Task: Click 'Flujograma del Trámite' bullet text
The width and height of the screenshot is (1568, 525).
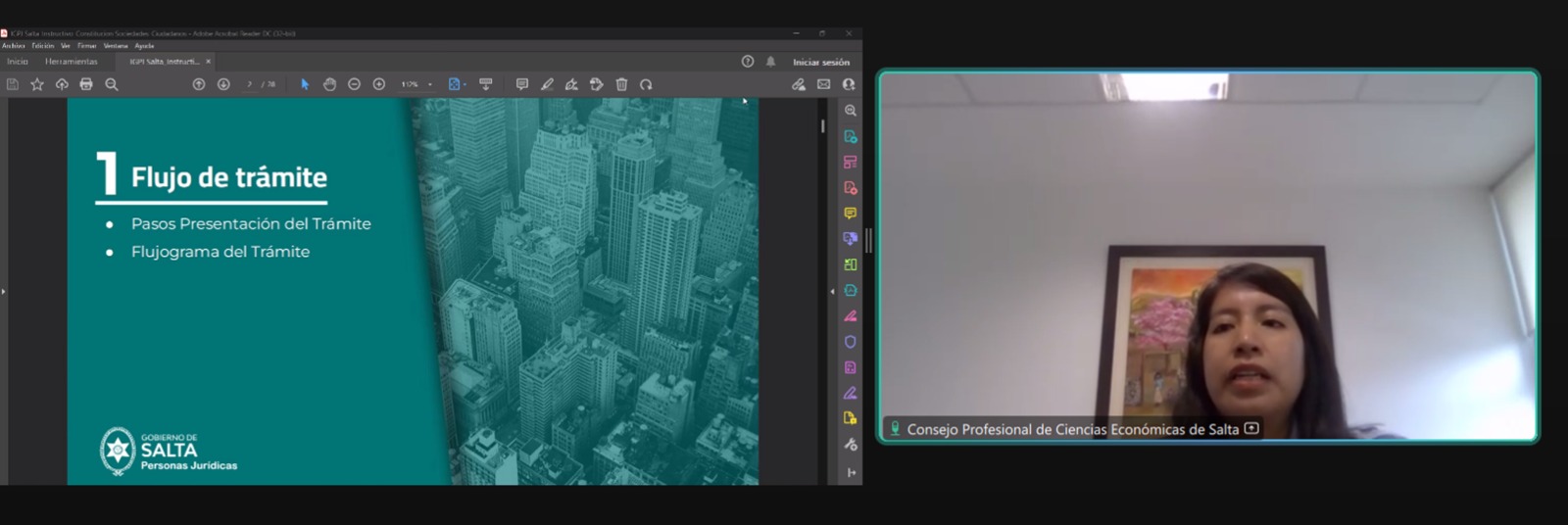Action: pyautogui.click(x=220, y=252)
